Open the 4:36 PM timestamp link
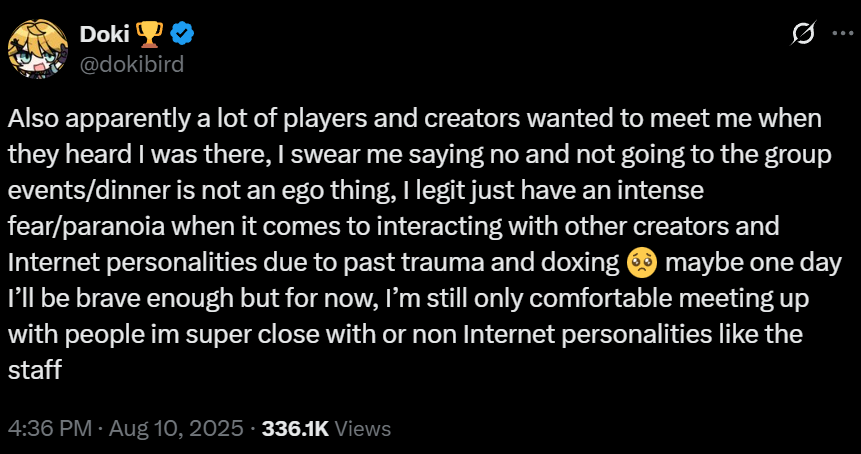 click(46, 428)
